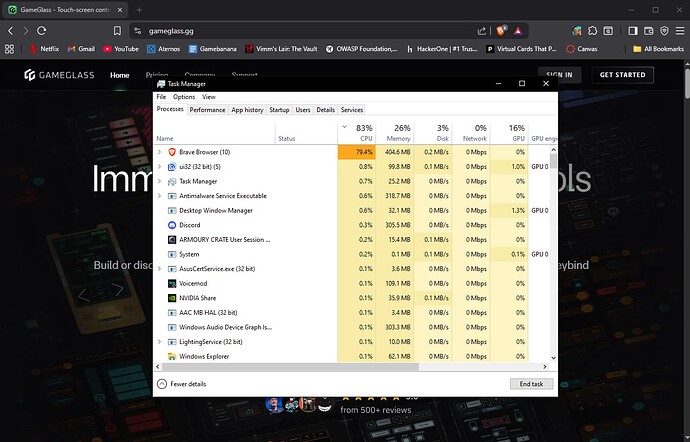Viewport: 690px width, 442px height.
Task: Click the share icon in address bar
Action: (482, 31)
